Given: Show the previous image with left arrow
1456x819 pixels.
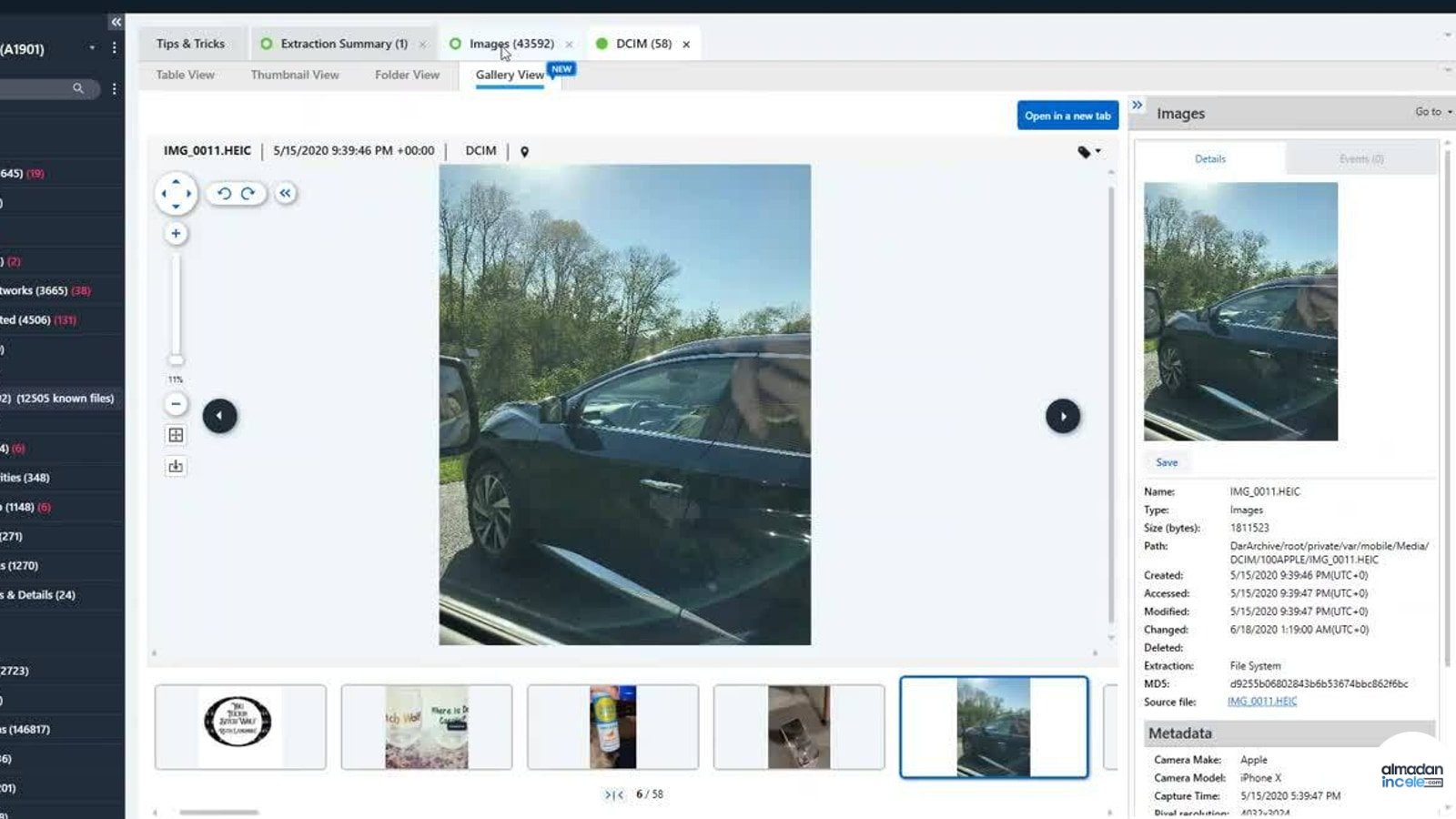Looking at the screenshot, I should click(219, 416).
